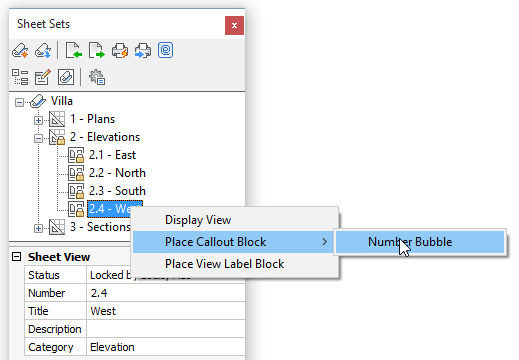Viewport: 519px width, 360px height.
Task: Click the edit properties pencil icon
Action: (43, 77)
